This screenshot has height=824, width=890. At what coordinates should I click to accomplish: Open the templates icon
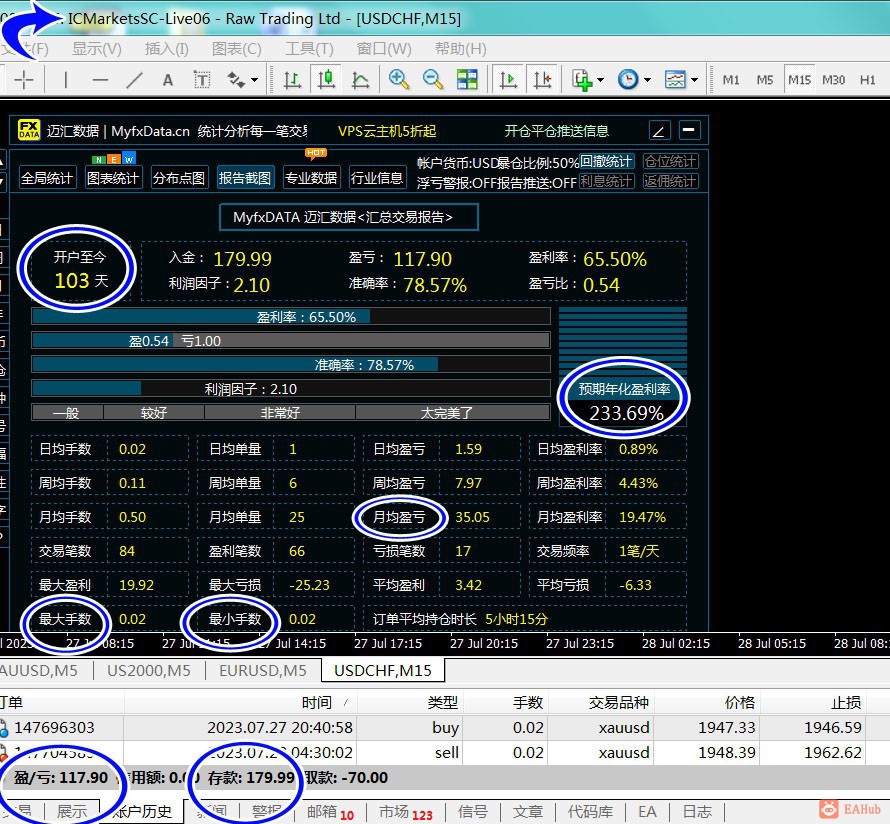(x=675, y=80)
